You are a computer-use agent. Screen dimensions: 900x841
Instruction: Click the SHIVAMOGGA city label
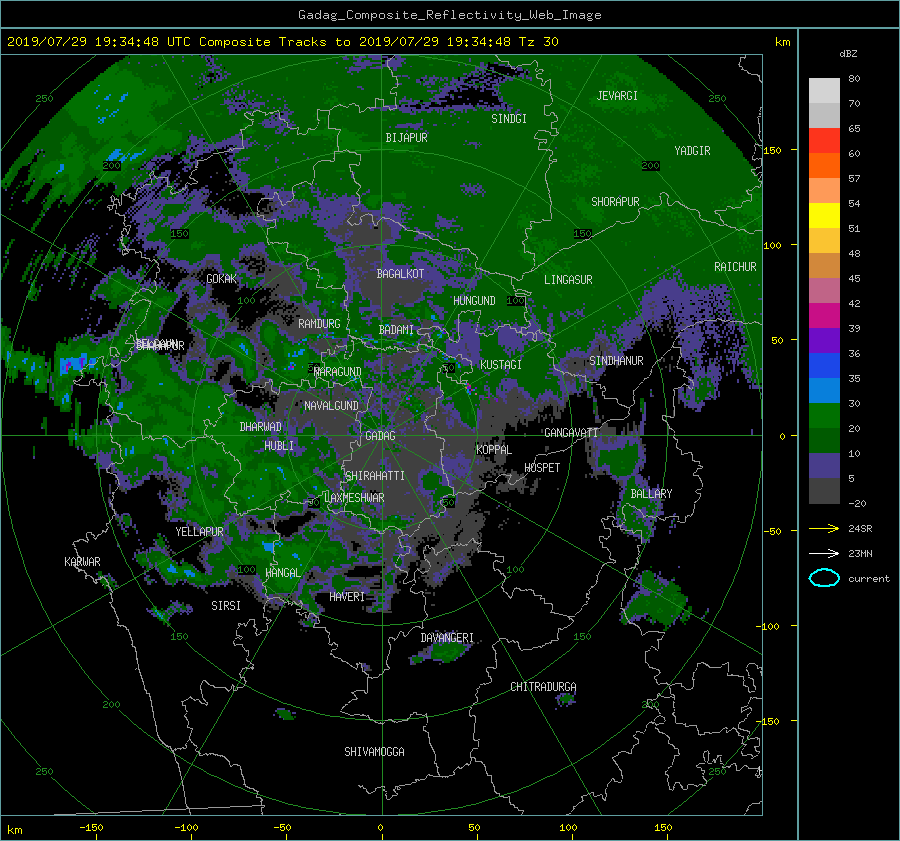tap(374, 752)
